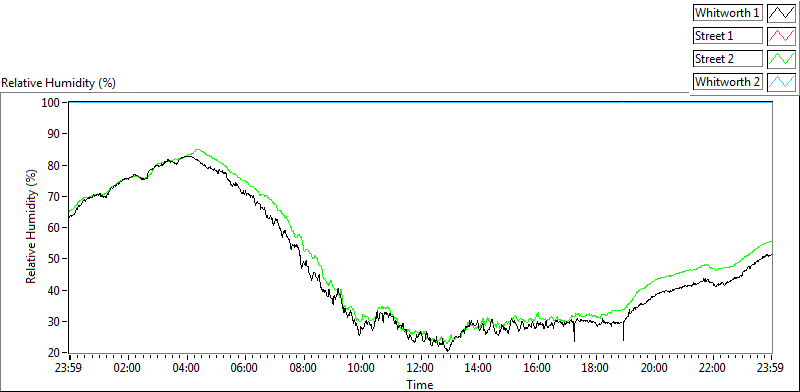Image resolution: width=800 pixels, height=392 pixels.
Task: Click the 70 value on y-axis
Action: tap(55, 197)
